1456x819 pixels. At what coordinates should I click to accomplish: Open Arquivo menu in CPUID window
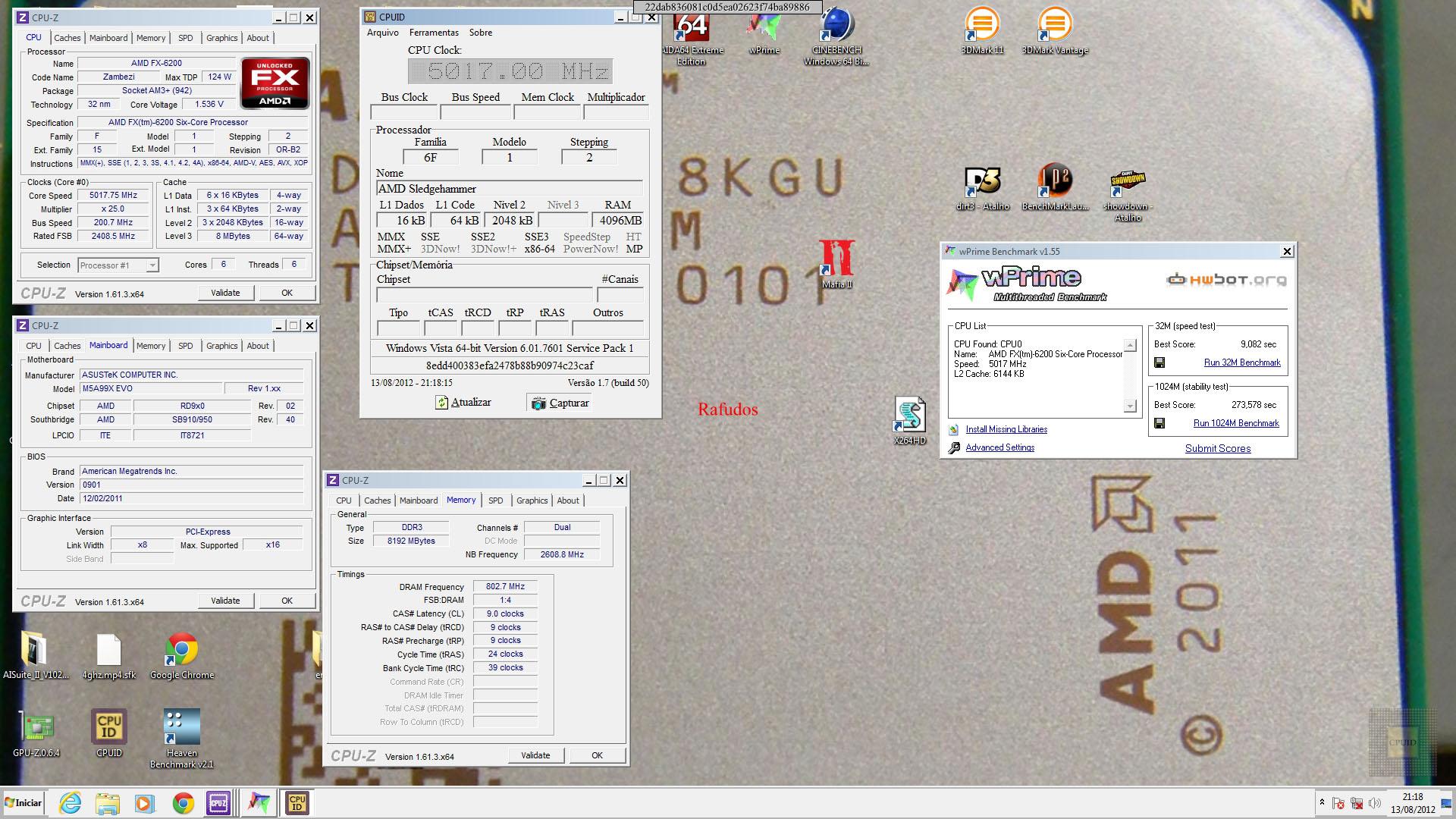coord(382,33)
